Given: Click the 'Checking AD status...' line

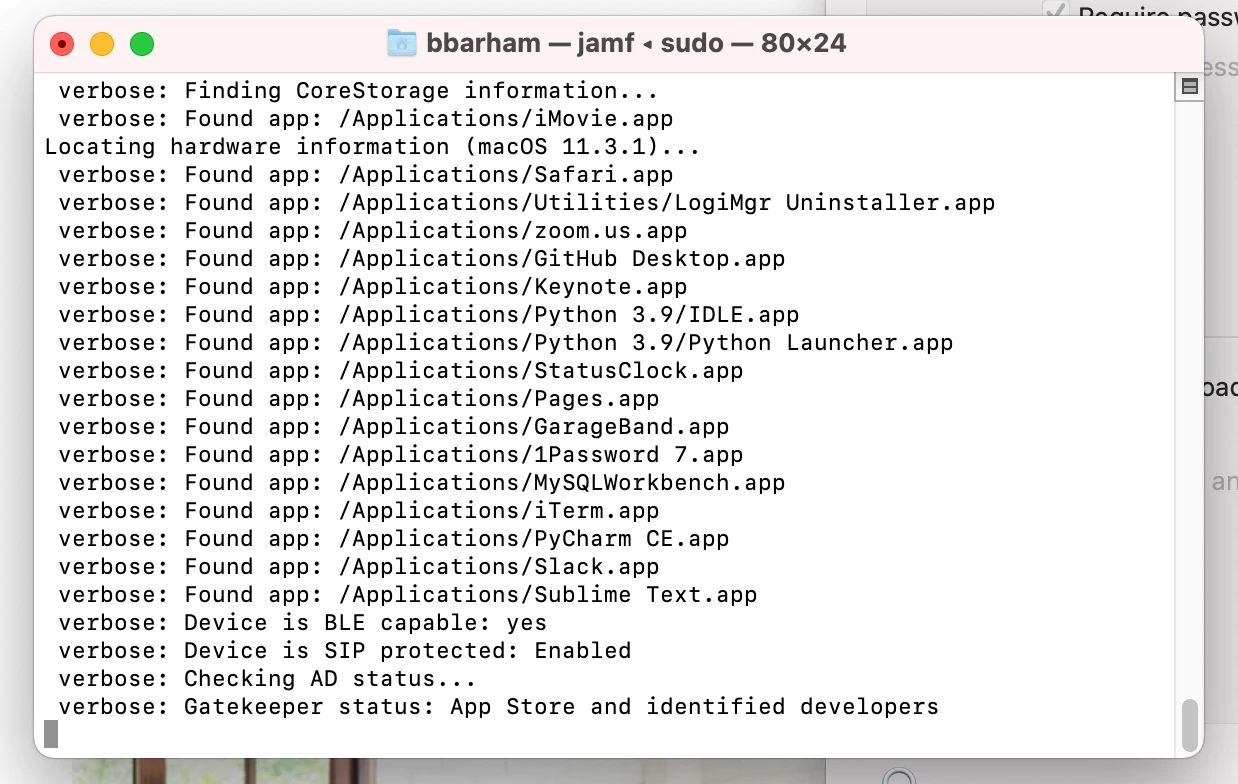Looking at the screenshot, I should pyautogui.click(x=267, y=679).
